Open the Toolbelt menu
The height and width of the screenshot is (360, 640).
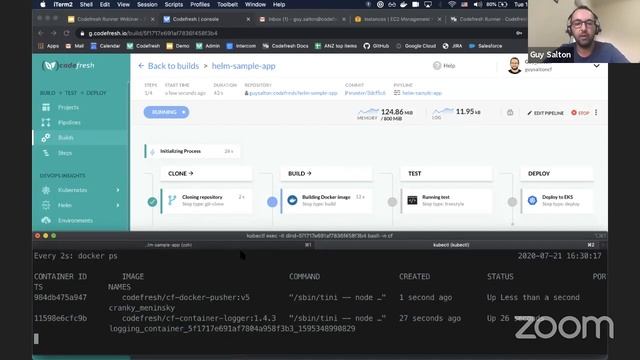(x=227, y=4)
